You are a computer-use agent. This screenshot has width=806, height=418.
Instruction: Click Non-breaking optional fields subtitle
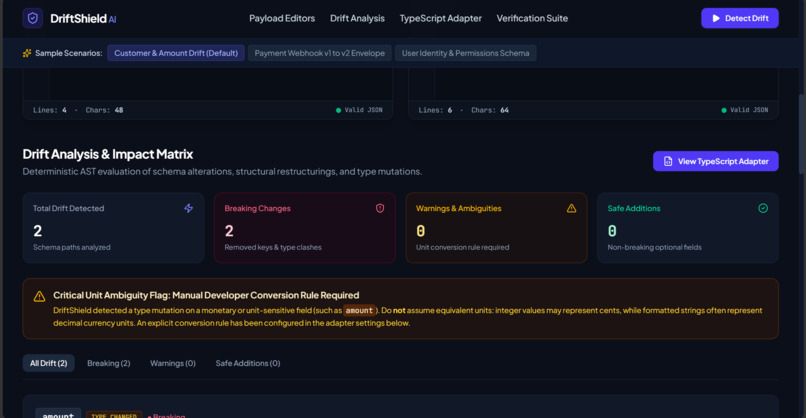pyautogui.click(x=654, y=247)
